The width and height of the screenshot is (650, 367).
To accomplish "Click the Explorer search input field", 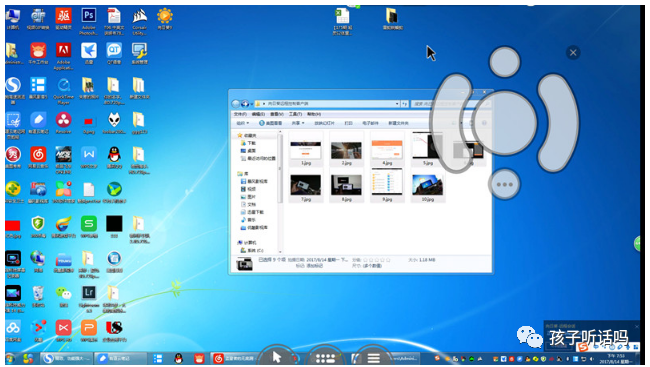I will coord(450,104).
